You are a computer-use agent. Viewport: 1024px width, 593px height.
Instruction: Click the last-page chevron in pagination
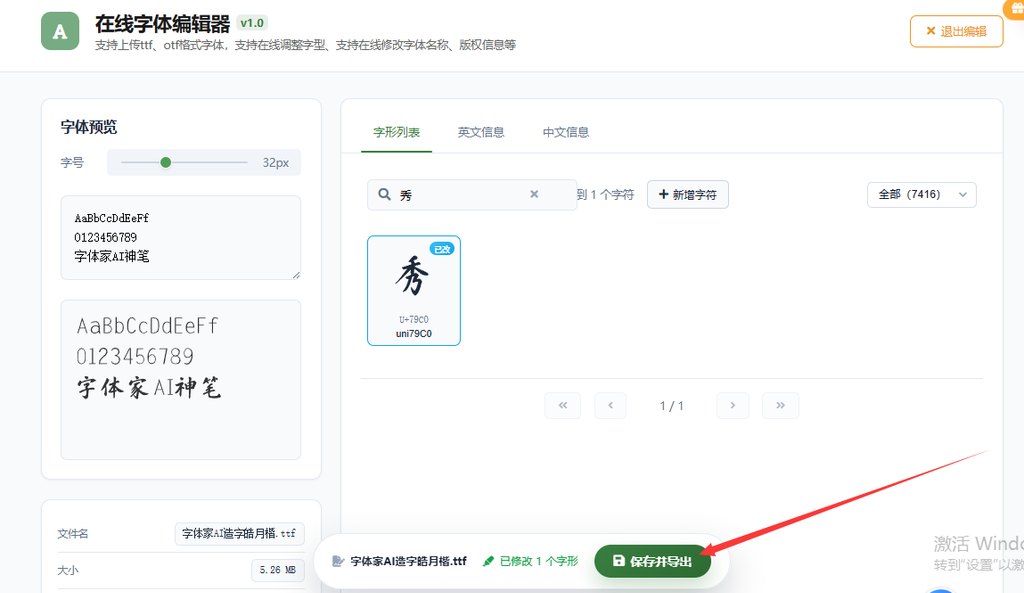781,405
